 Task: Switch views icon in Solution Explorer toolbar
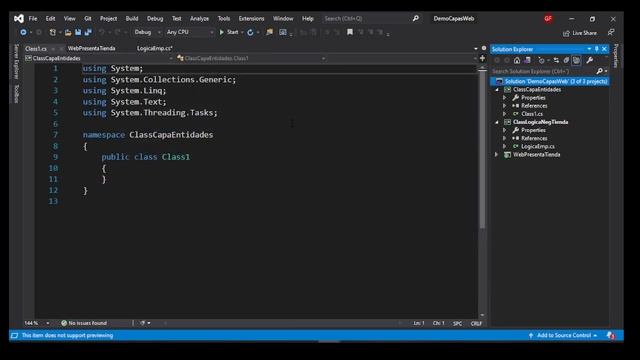[x=527, y=60]
